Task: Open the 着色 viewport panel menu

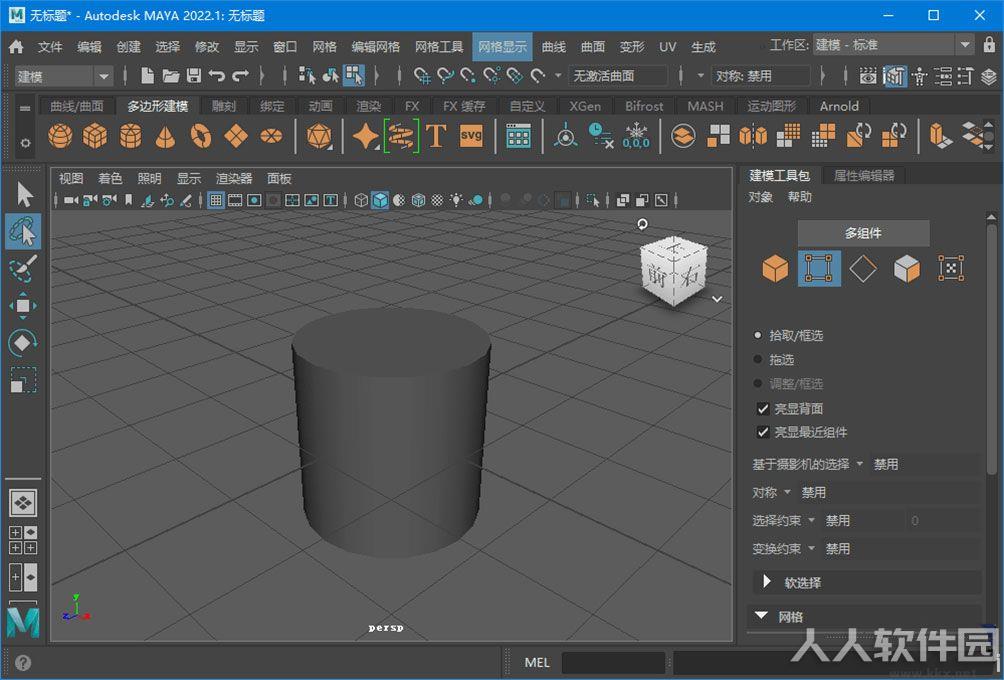Action: [110, 179]
